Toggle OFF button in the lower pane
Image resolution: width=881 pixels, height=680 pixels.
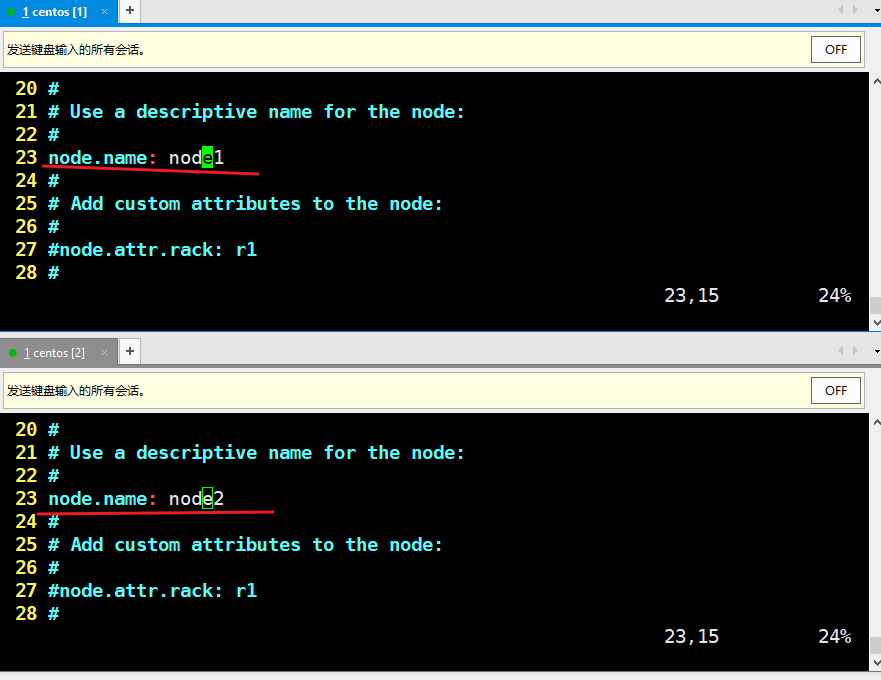835,391
